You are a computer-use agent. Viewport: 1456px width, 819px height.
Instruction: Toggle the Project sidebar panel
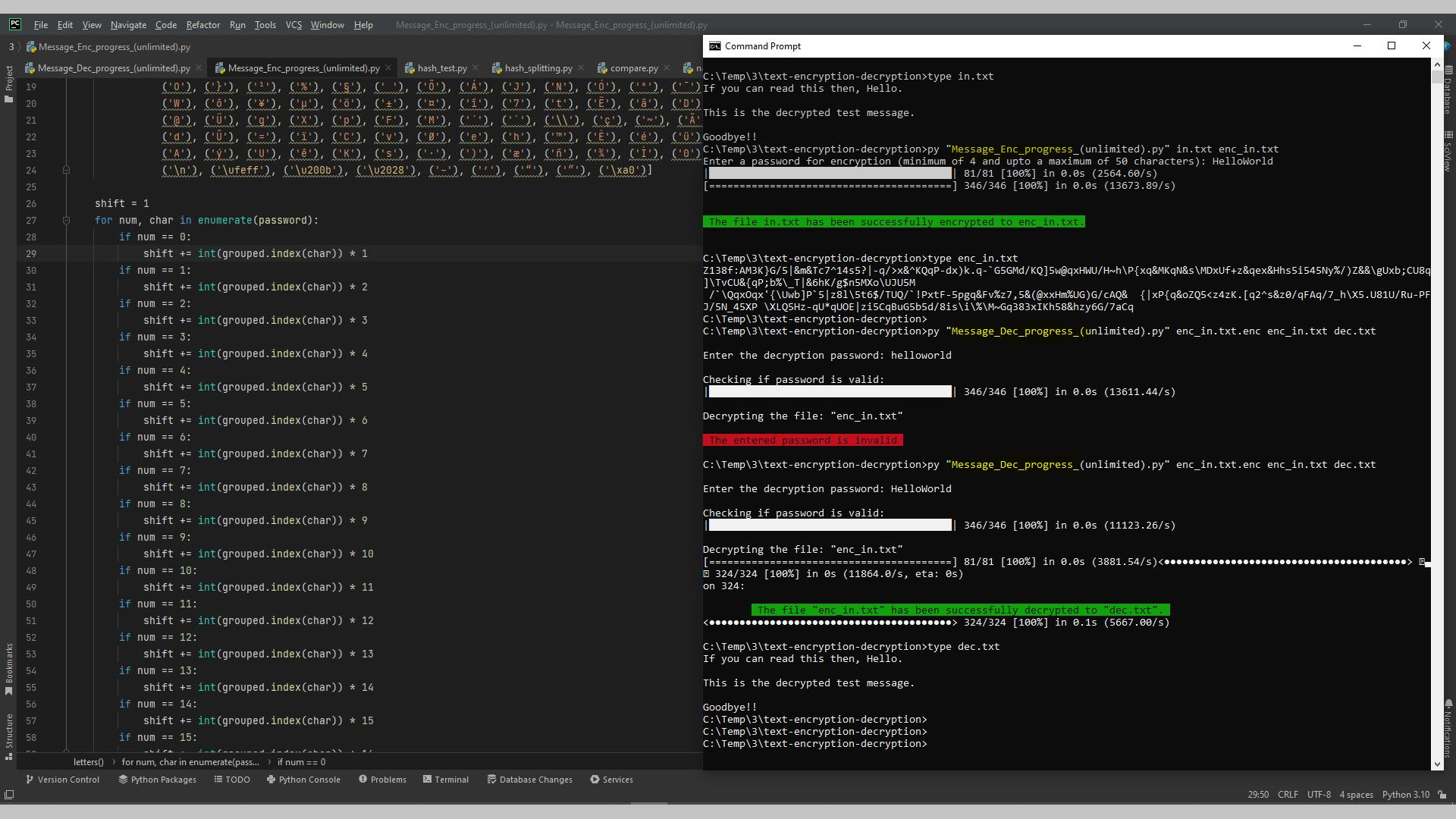(x=9, y=83)
